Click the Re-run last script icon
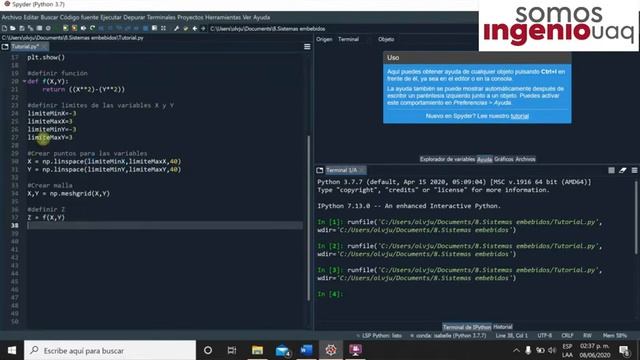 pos(92,28)
